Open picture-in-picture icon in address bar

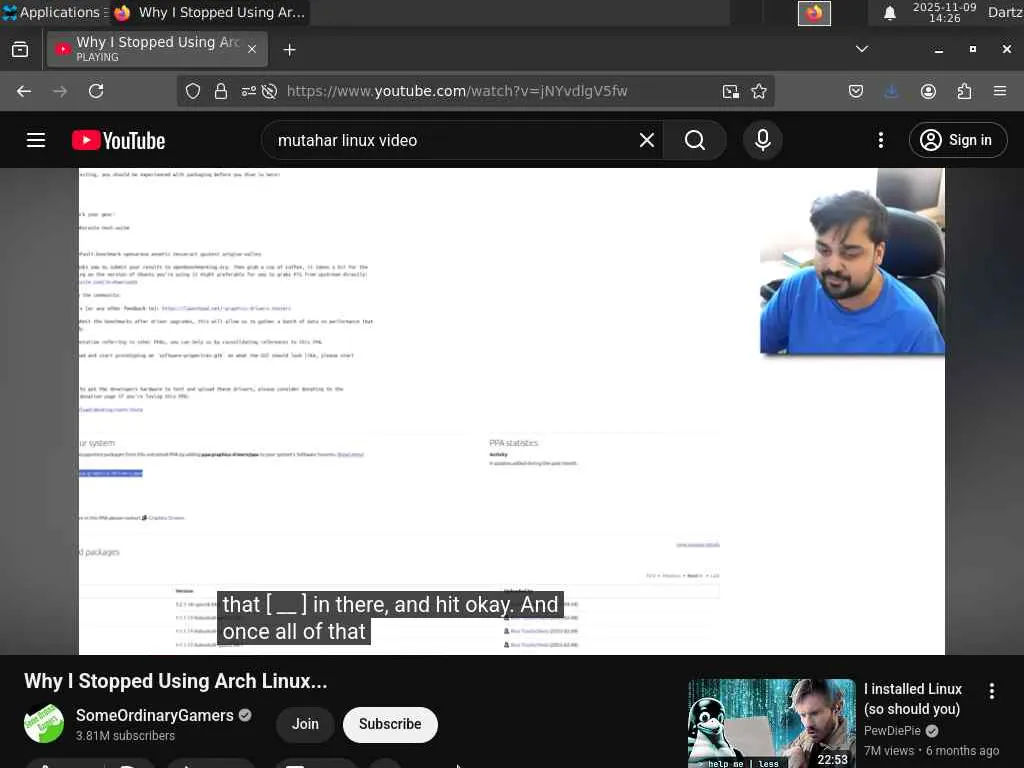pyautogui.click(x=731, y=91)
